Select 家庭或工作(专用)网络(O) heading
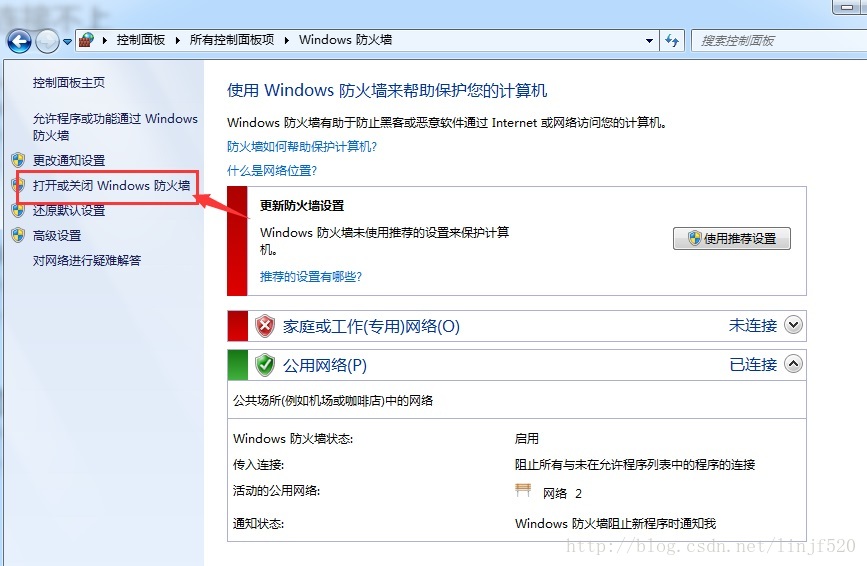Screen dimensions: 867x566 [371, 326]
